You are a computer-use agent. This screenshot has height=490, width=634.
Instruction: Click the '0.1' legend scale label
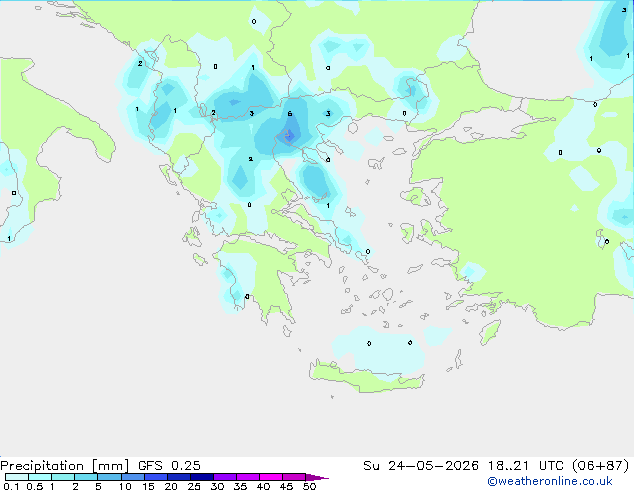tap(11, 486)
